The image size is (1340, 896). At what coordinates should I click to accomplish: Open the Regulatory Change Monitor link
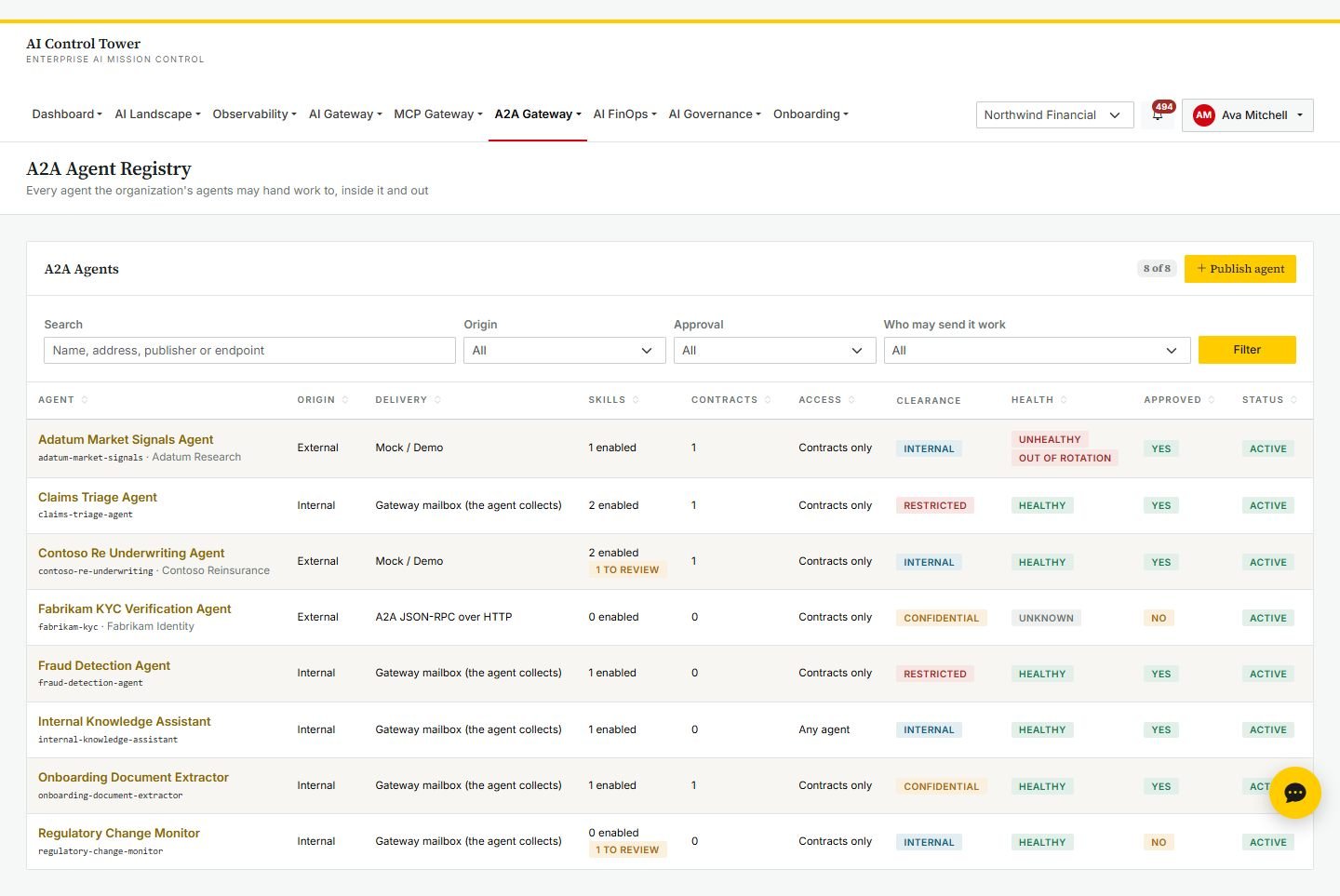click(119, 833)
